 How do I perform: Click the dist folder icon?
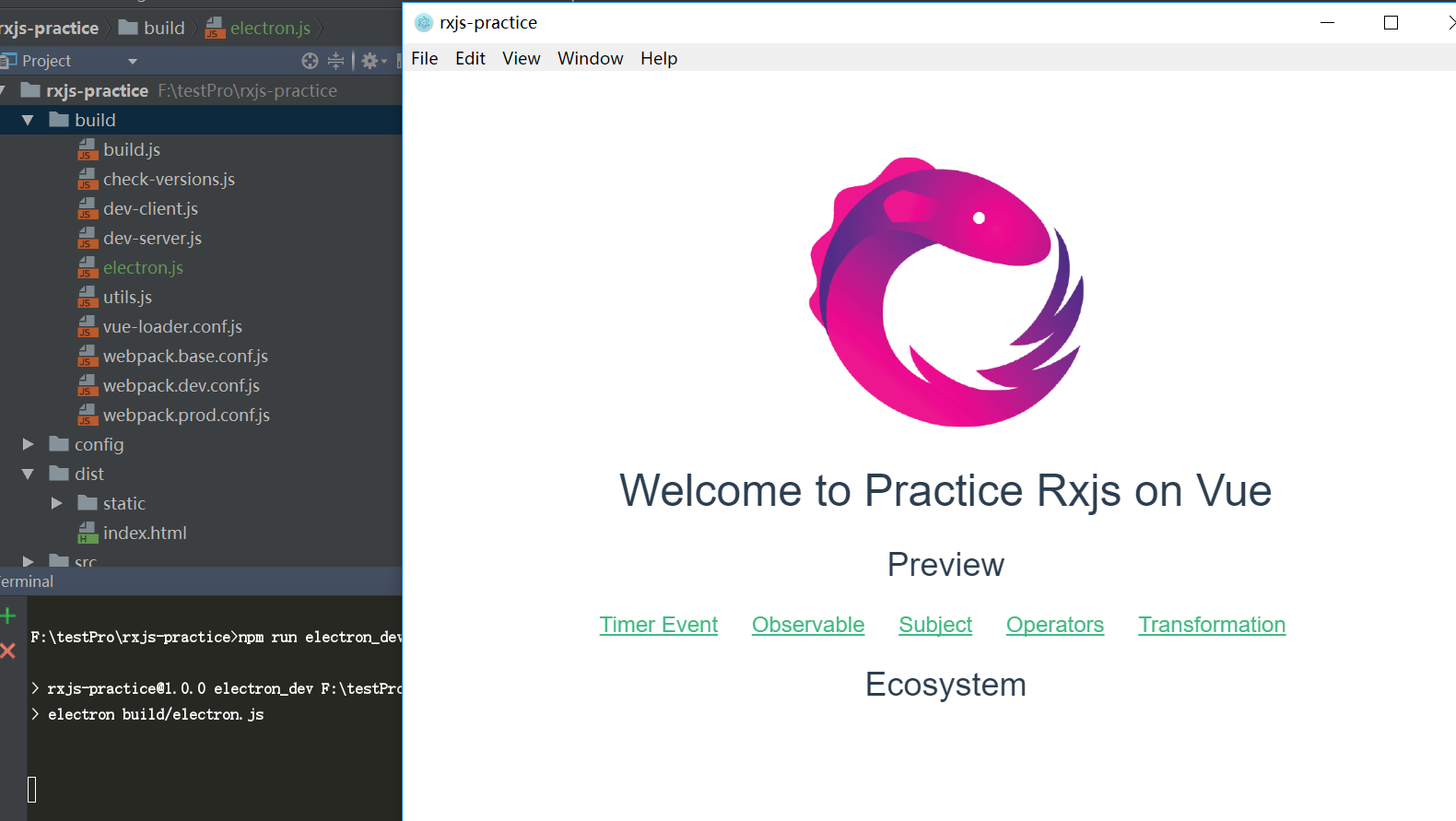coord(59,474)
